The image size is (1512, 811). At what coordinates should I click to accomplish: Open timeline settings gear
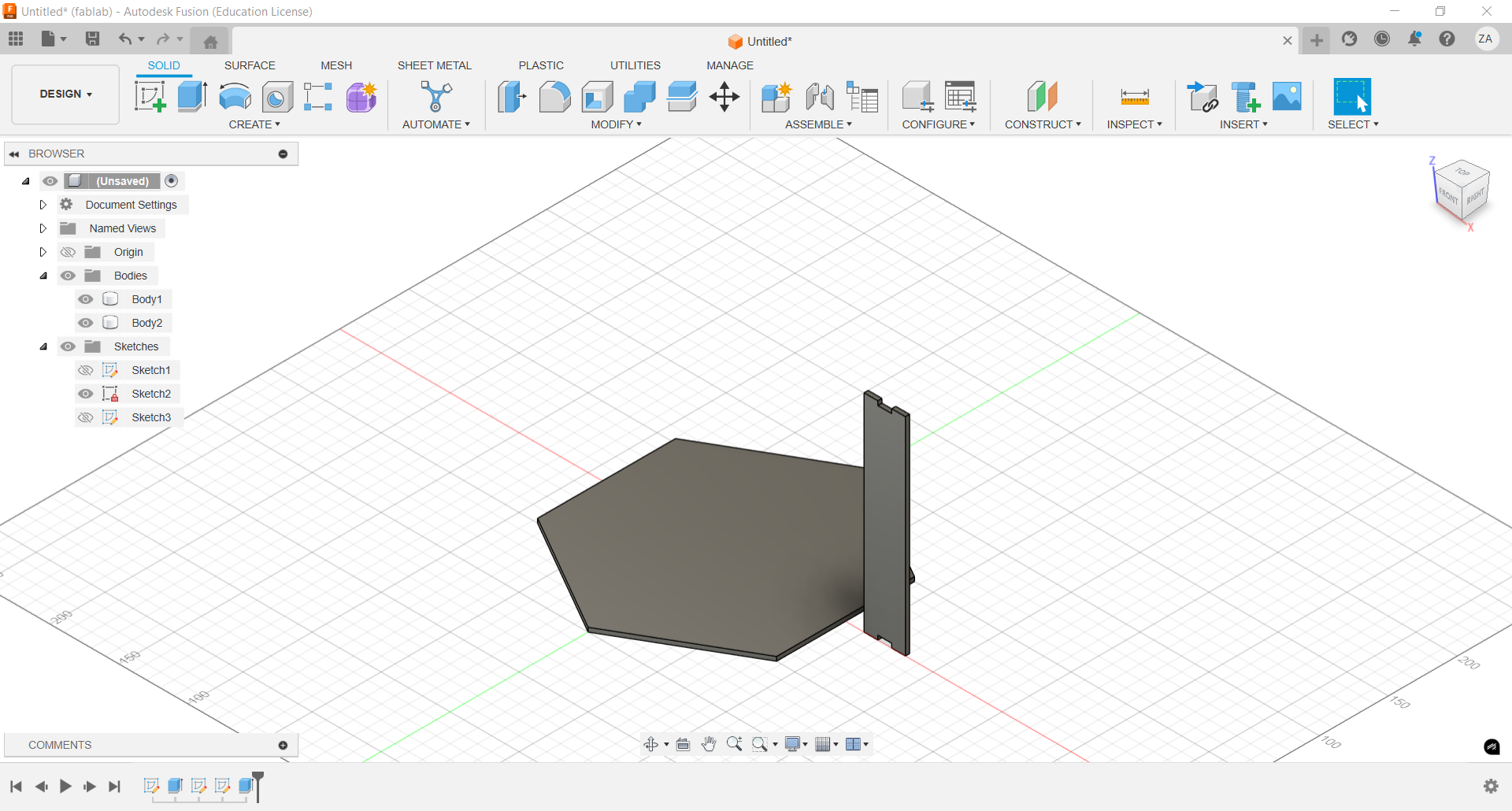[1491, 786]
